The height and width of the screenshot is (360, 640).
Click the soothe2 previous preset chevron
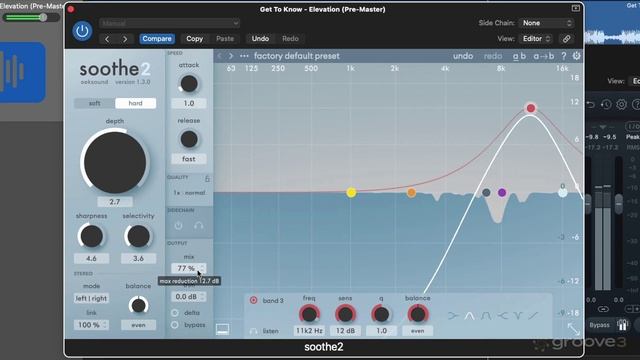pyautogui.click(x=219, y=56)
